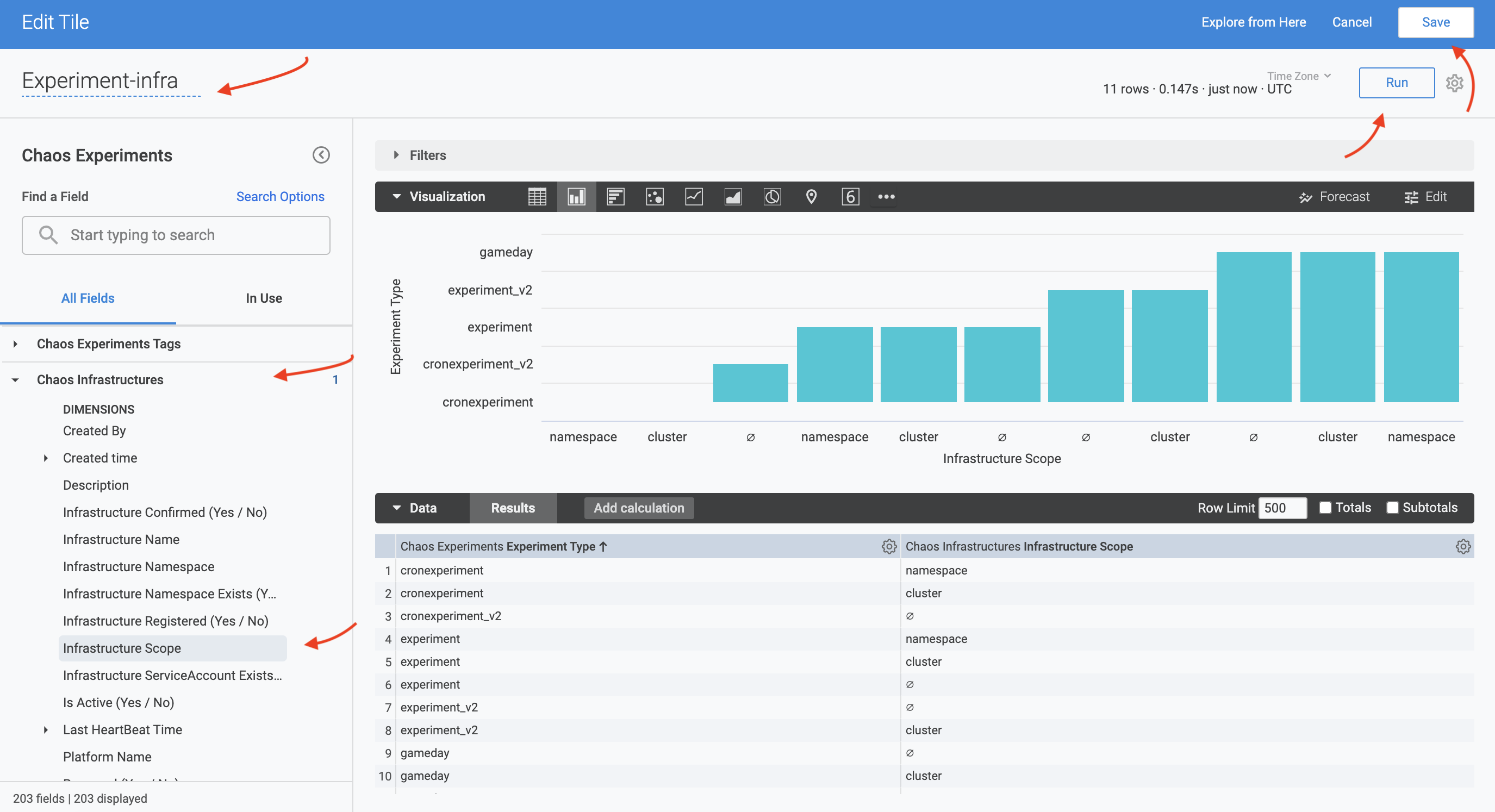Pick the pie chart visualization icon
The height and width of the screenshot is (812, 1495).
772,197
